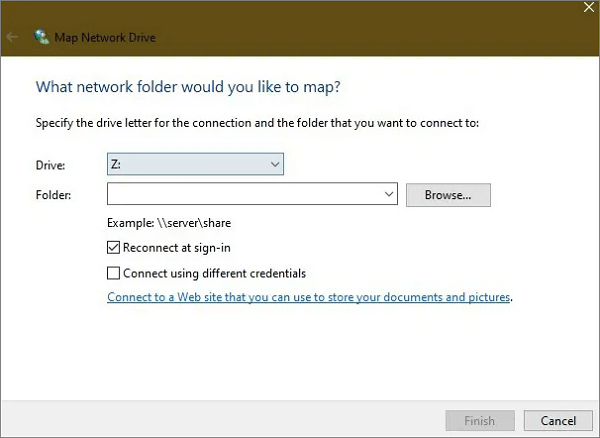Toggle the Reconnect at sign-in checkbox
600x438 pixels.
click(114, 248)
